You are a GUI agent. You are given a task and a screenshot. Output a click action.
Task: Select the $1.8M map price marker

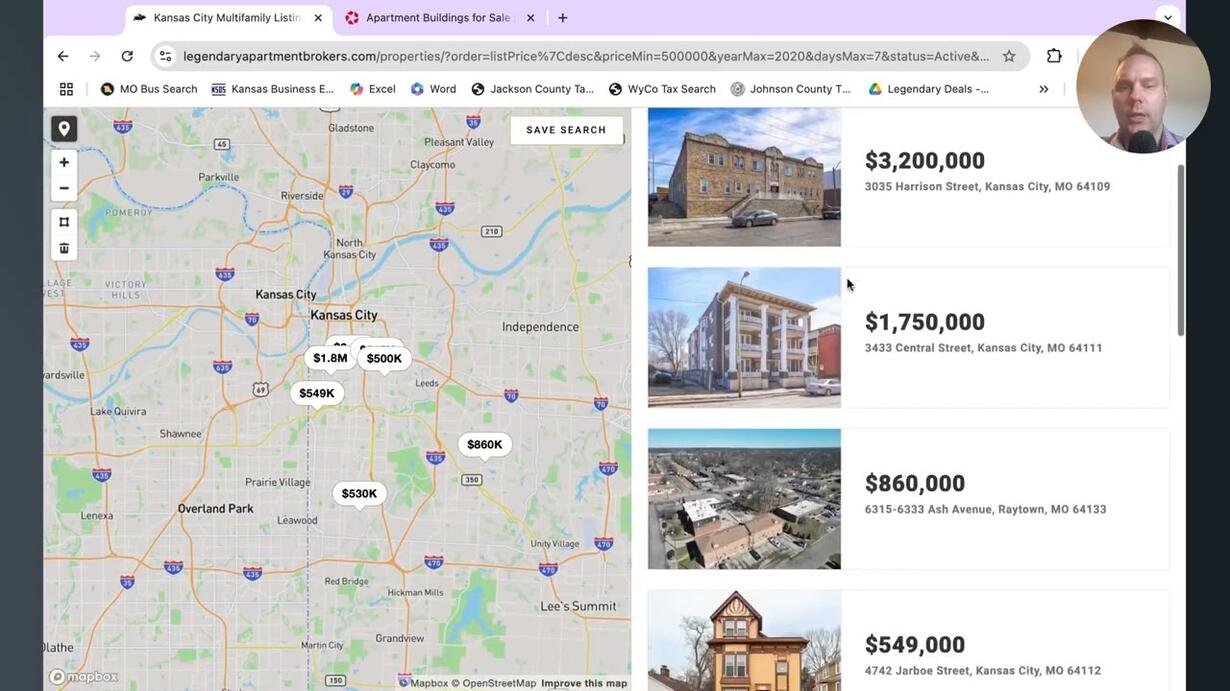(x=330, y=359)
